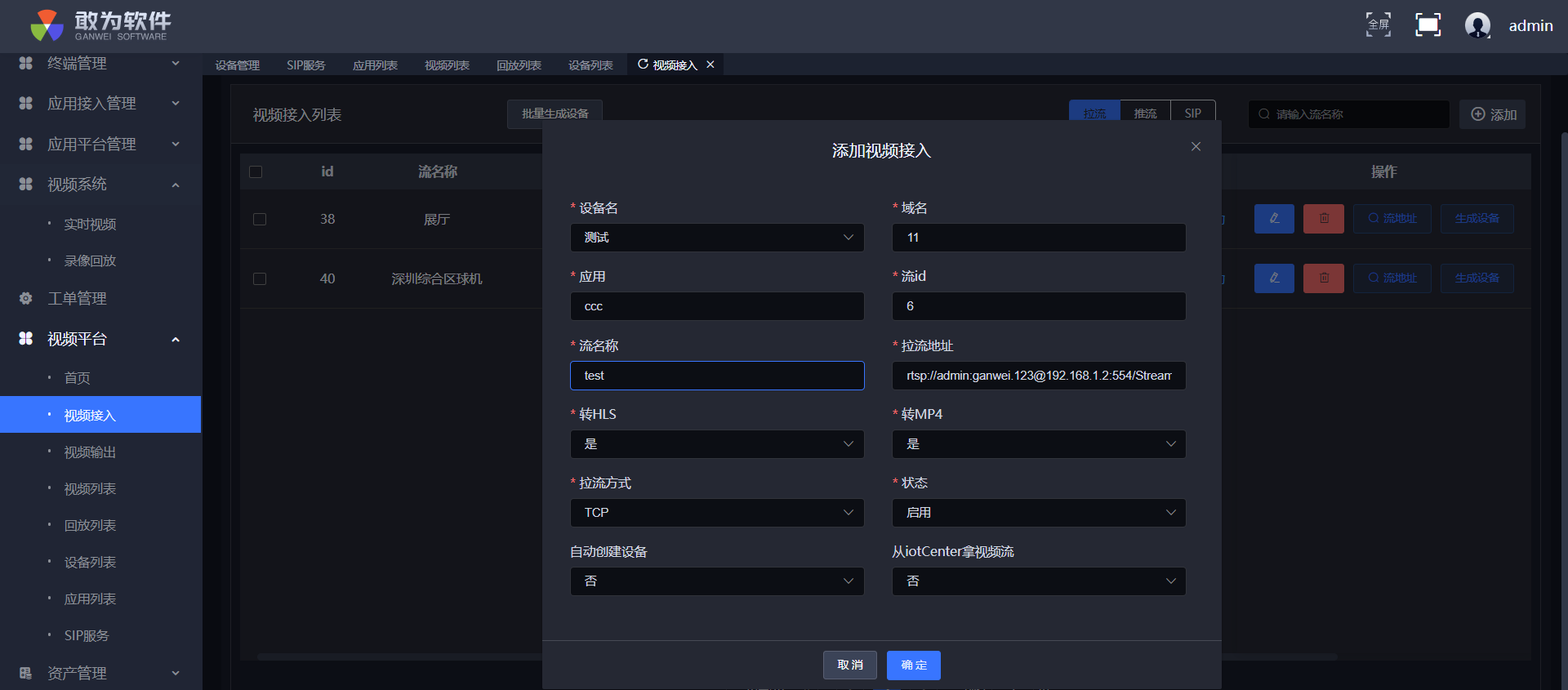Select 视频输出 in the sidebar menu

[90, 452]
